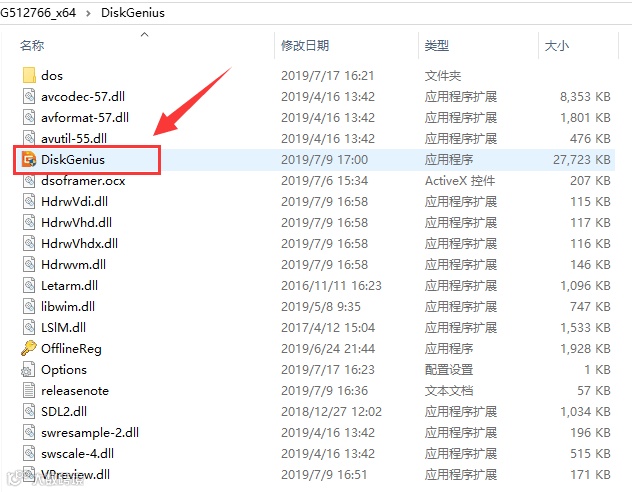Click the SDL2.dll file icon
Screen dimensions: 632x492
(29, 411)
